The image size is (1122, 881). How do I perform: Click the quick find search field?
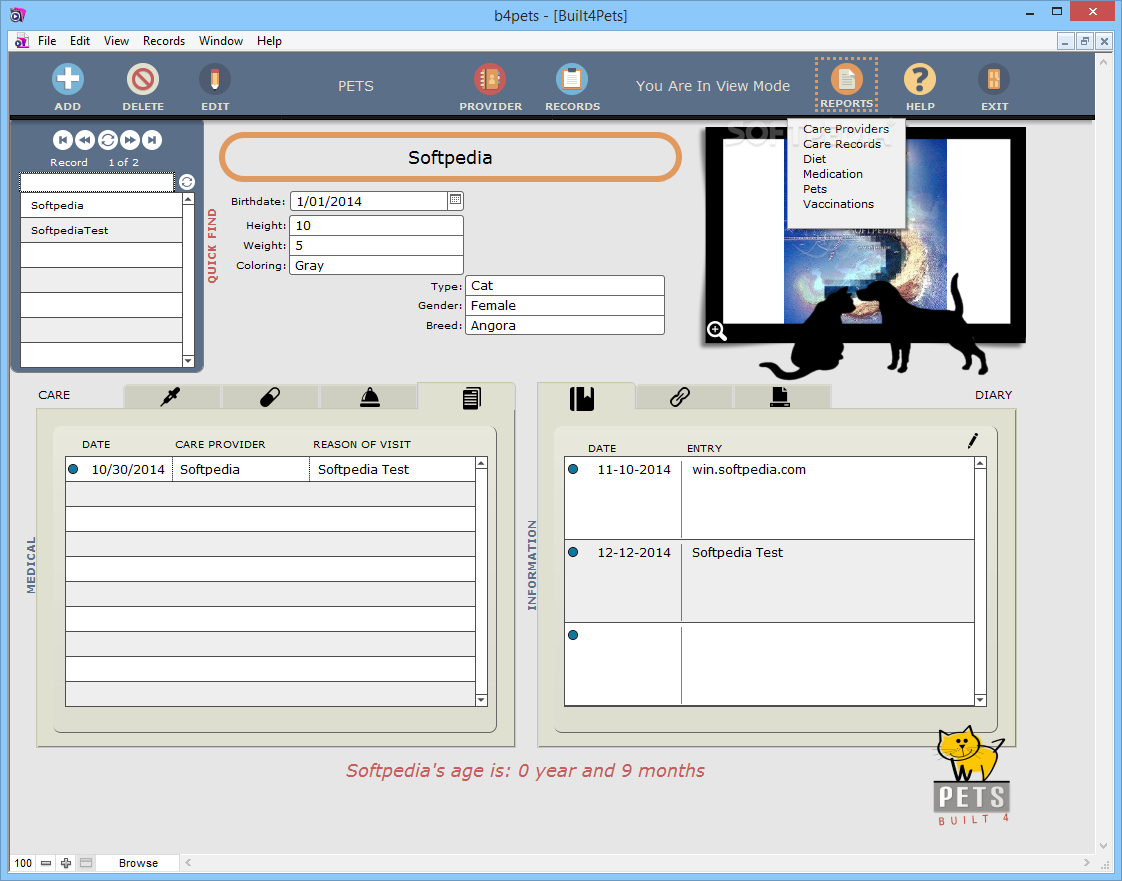97,182
